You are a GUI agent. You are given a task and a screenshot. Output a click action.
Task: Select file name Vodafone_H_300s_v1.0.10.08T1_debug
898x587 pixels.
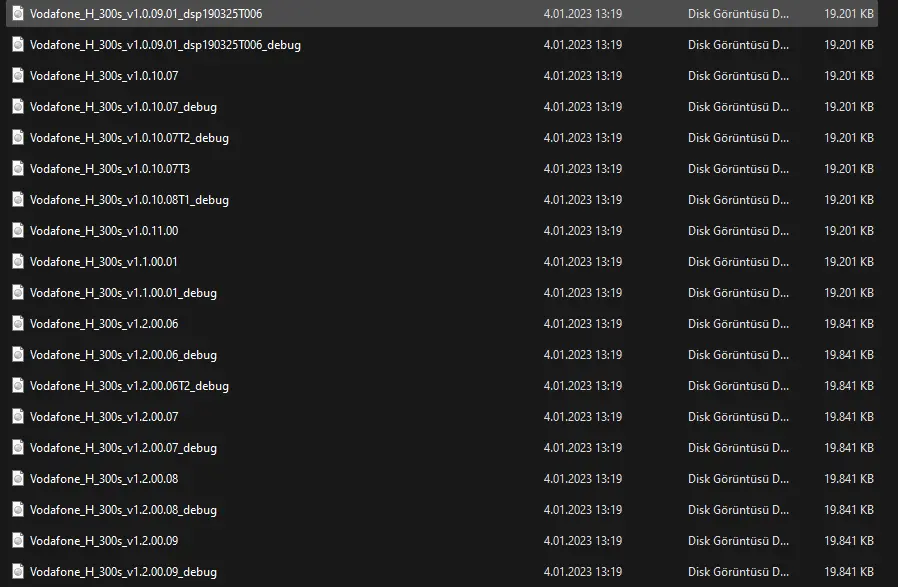(x=129, y=199)
